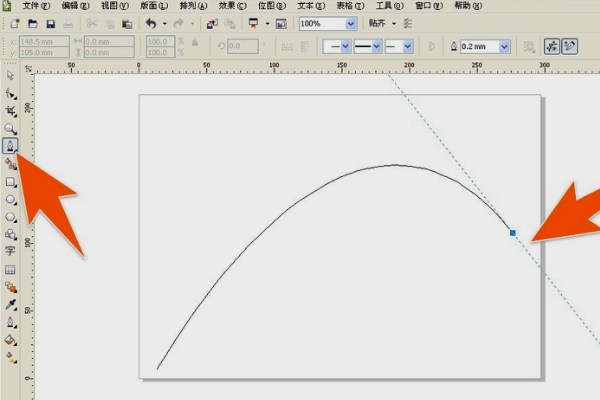Select the Zoom tool in toolbox
Image resolution: width=600 pixels, height=400 pixels.
[x=11, y=129]
